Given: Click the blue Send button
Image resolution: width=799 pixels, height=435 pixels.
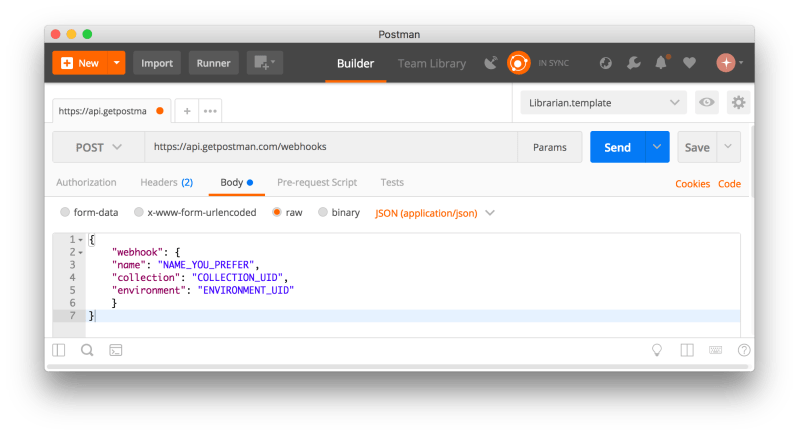Looking at the screenshot, I should pos(618,147).
